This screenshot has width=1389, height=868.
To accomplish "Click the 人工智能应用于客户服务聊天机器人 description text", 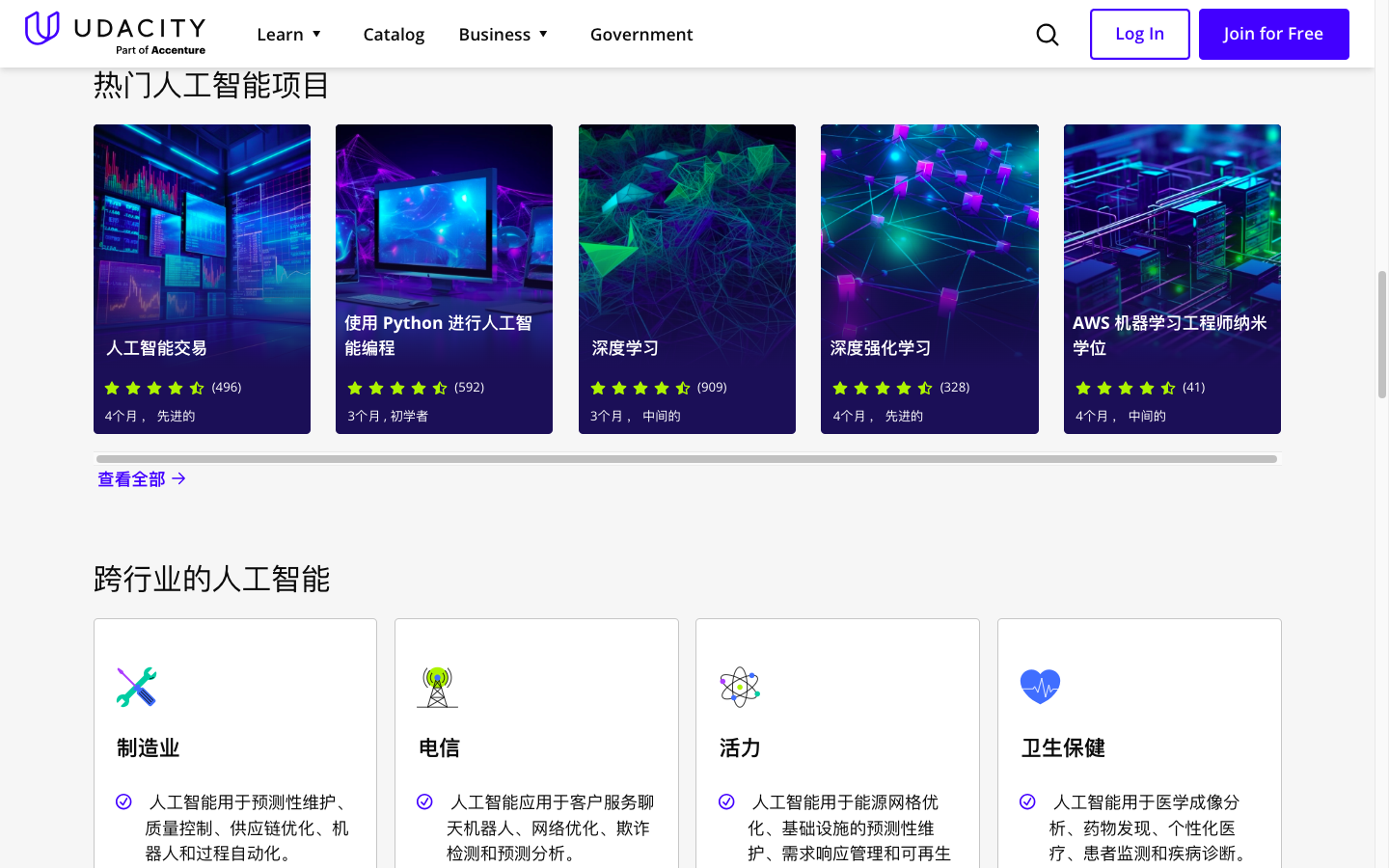I will tap(550, 827).
